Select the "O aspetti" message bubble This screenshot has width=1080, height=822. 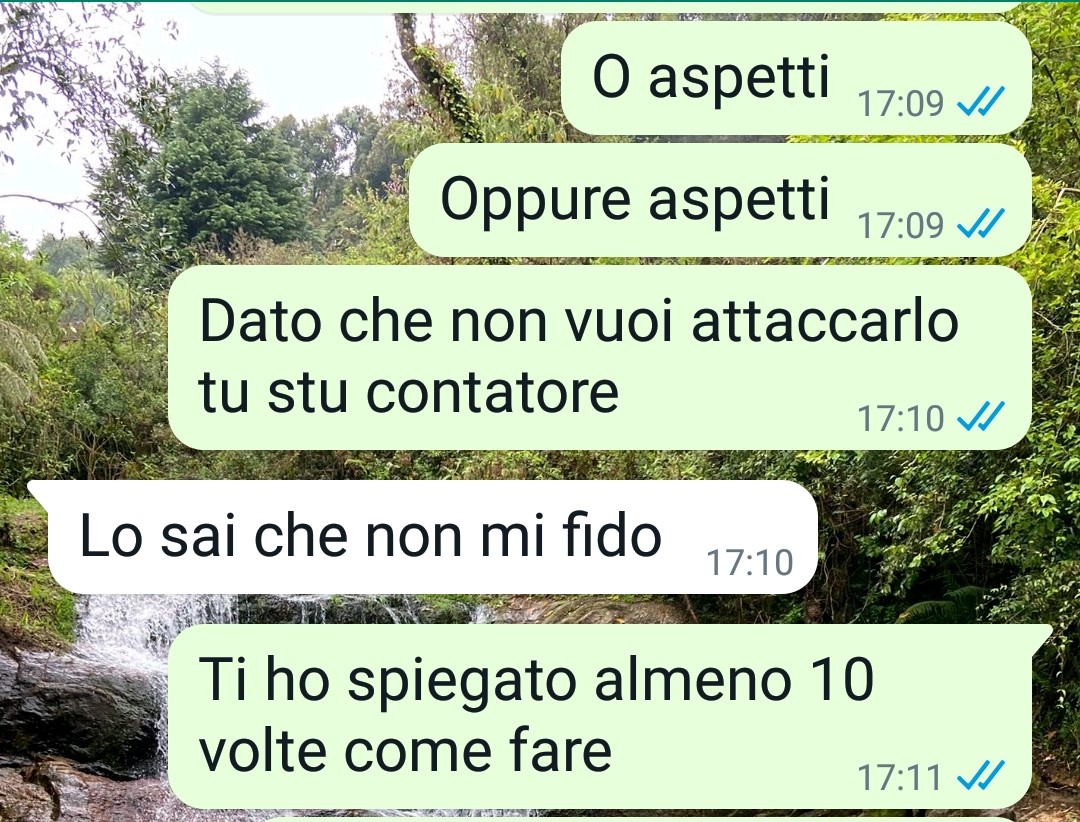tap(796, 78)
